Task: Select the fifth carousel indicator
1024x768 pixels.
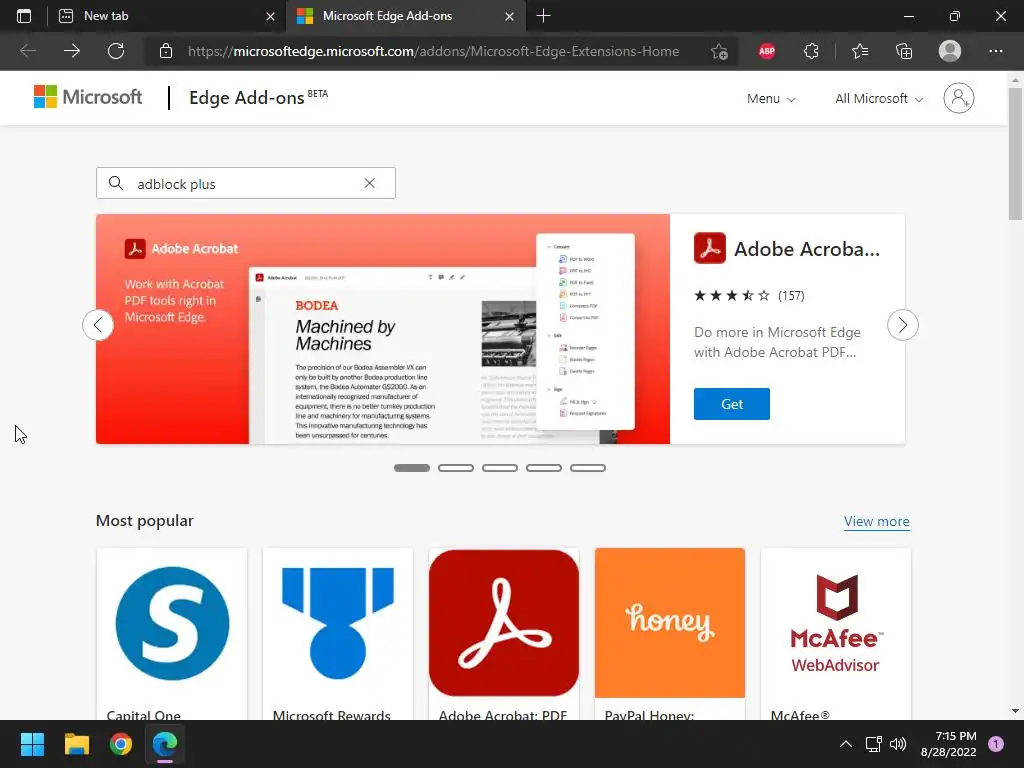Action: click(588, 468)
